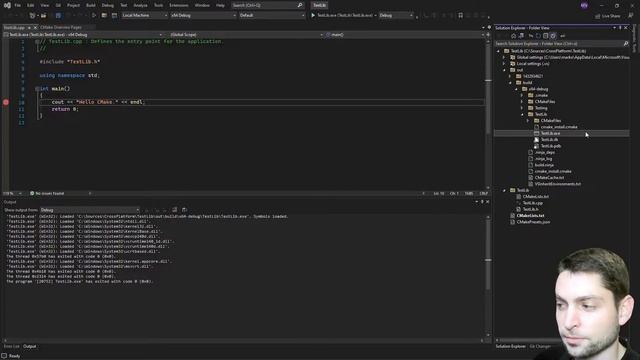Open the x64 Debug configuration dropdown
Viewport: 640px width, 360px height.
click(203, 15)
